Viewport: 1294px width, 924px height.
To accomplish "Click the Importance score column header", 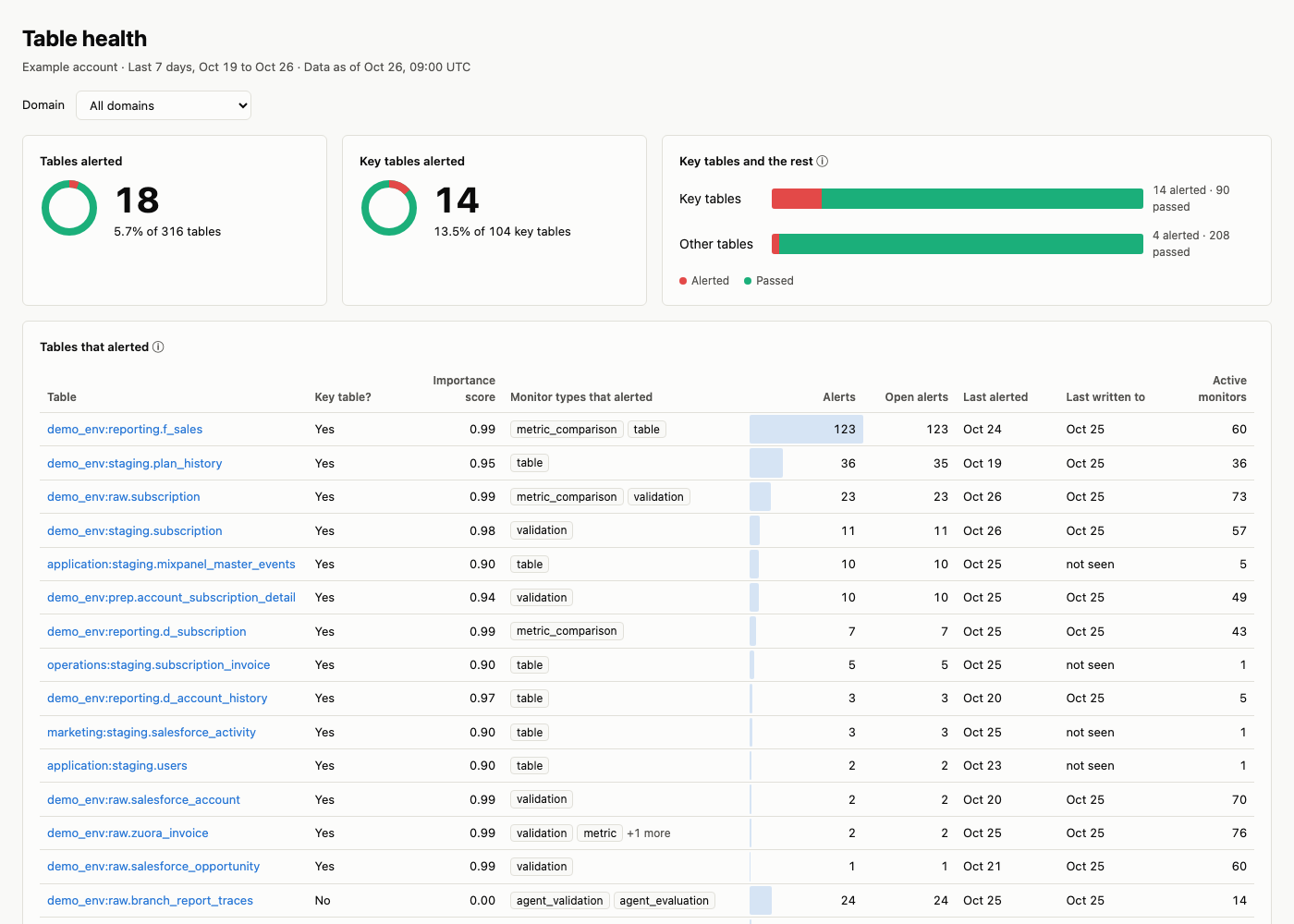I will [x=464, y=389].
